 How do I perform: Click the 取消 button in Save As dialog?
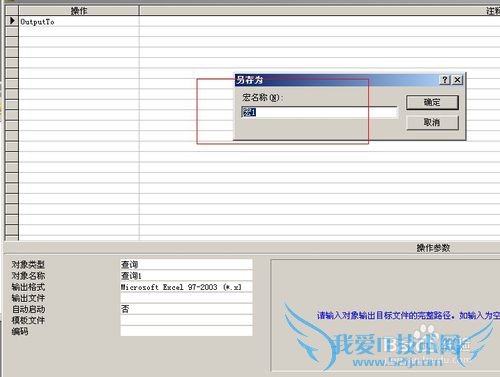[x=432, y=122]
